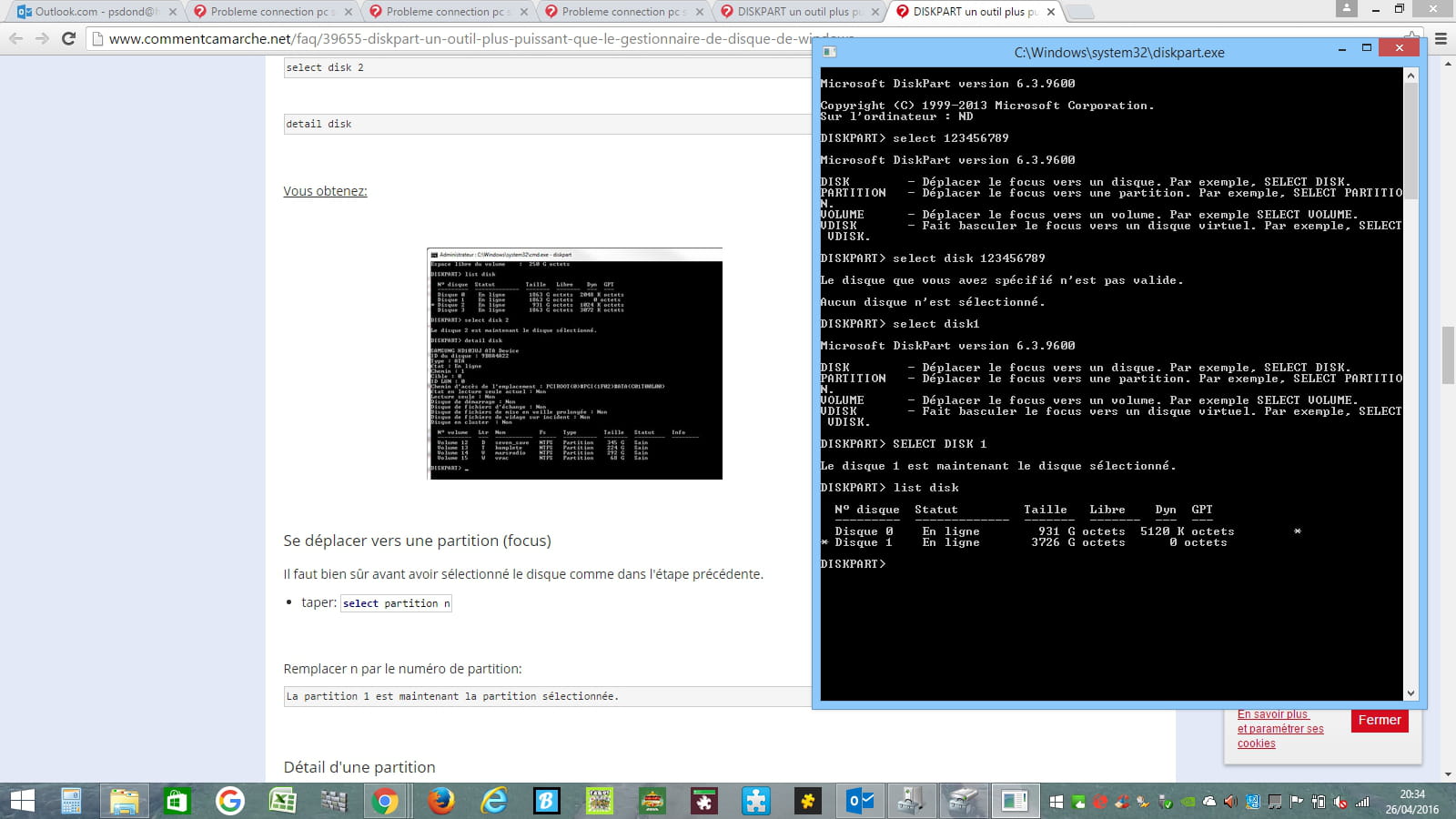
Task: Open the firewall brick wall taskbar icon
Action: pyautogui.click(x=334, y=801)
